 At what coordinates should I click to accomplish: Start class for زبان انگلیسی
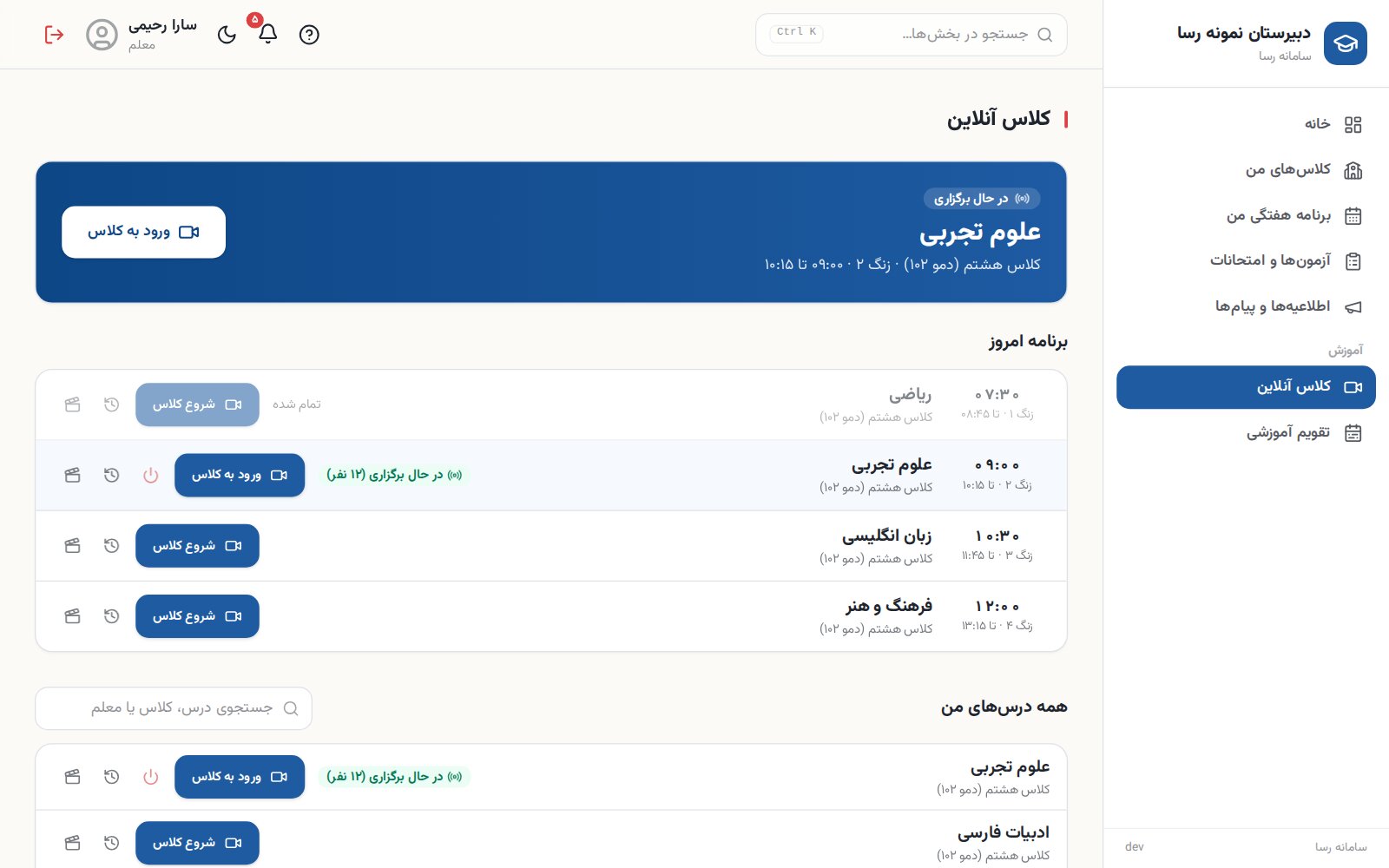(197, 546)
